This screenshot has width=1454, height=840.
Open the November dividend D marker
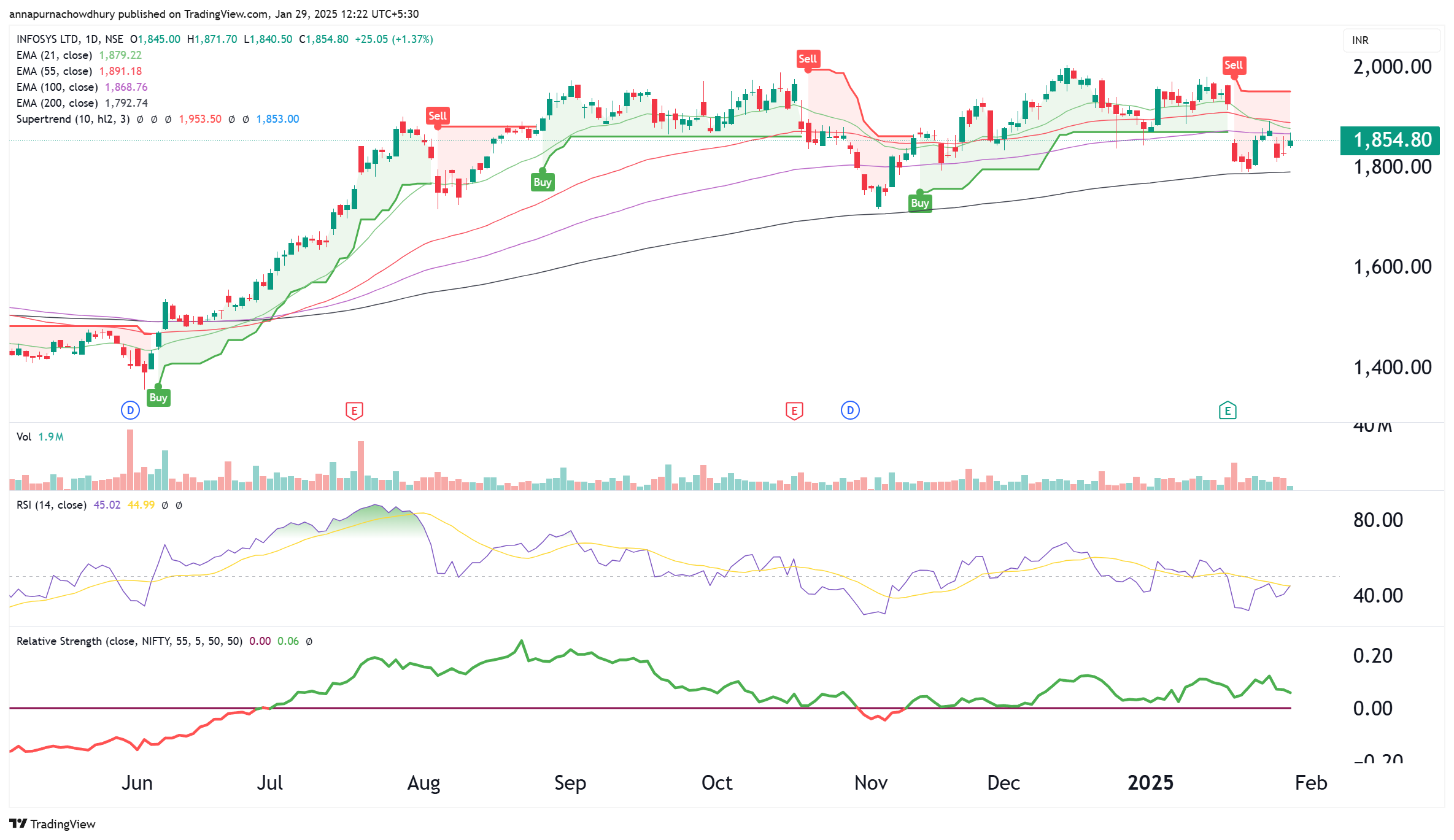[x=850, y=410]
